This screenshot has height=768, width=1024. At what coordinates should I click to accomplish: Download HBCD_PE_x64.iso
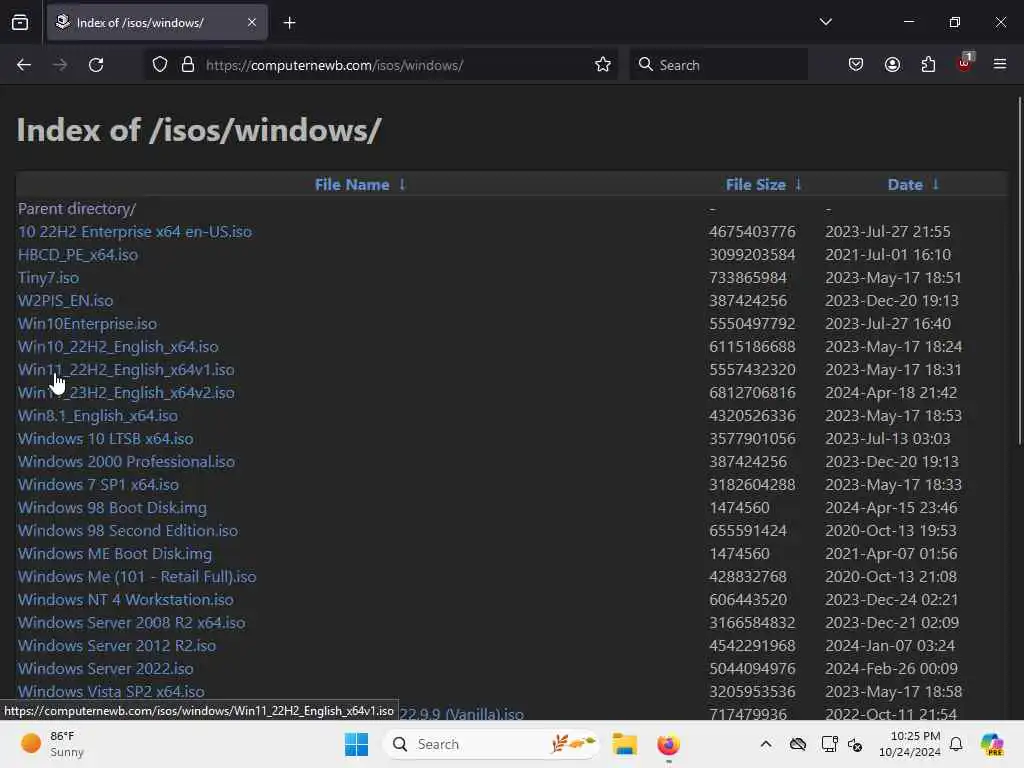pos(78,255)
